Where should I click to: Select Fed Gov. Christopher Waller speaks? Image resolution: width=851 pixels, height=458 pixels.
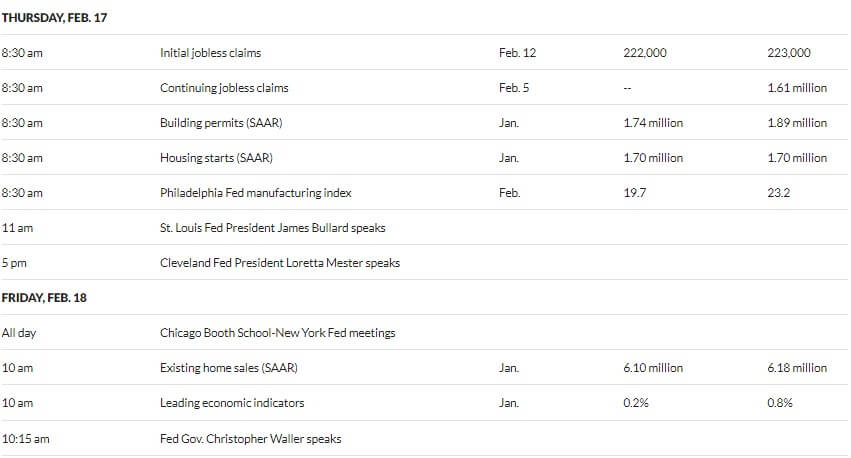[250, 438]
